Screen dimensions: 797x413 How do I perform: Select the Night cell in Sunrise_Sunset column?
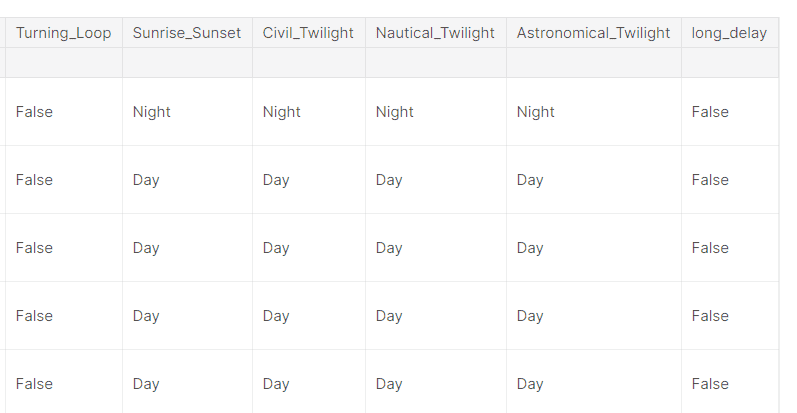click(x=151, y=112)
